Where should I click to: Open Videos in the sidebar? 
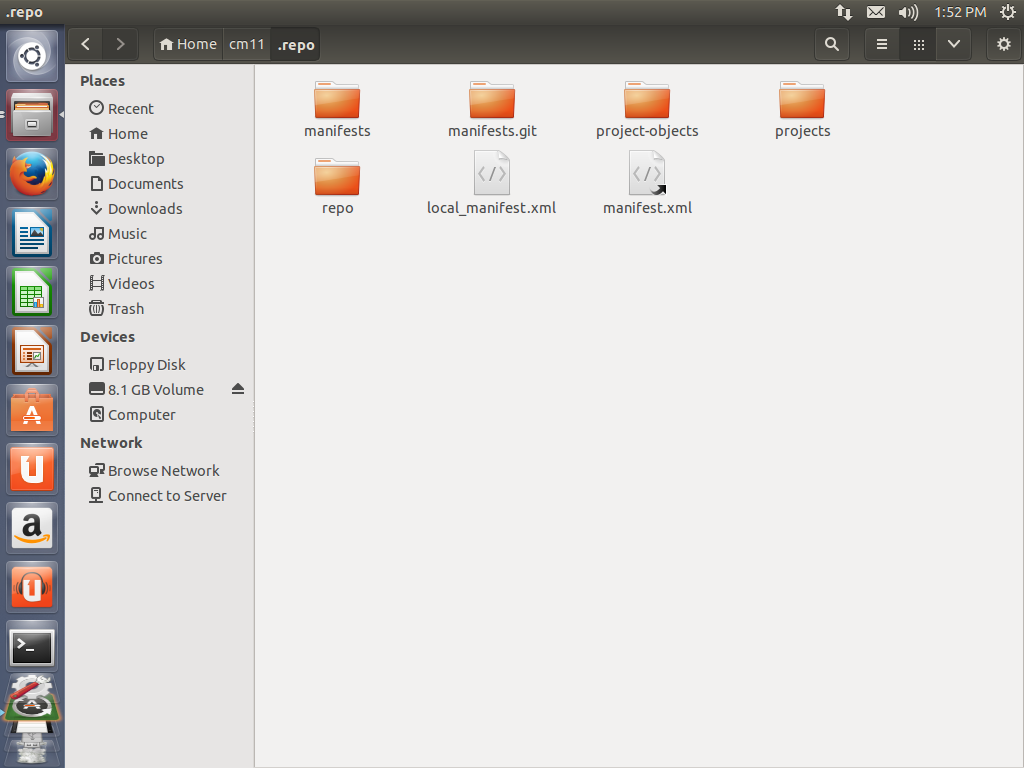click(x=160, y=283)
